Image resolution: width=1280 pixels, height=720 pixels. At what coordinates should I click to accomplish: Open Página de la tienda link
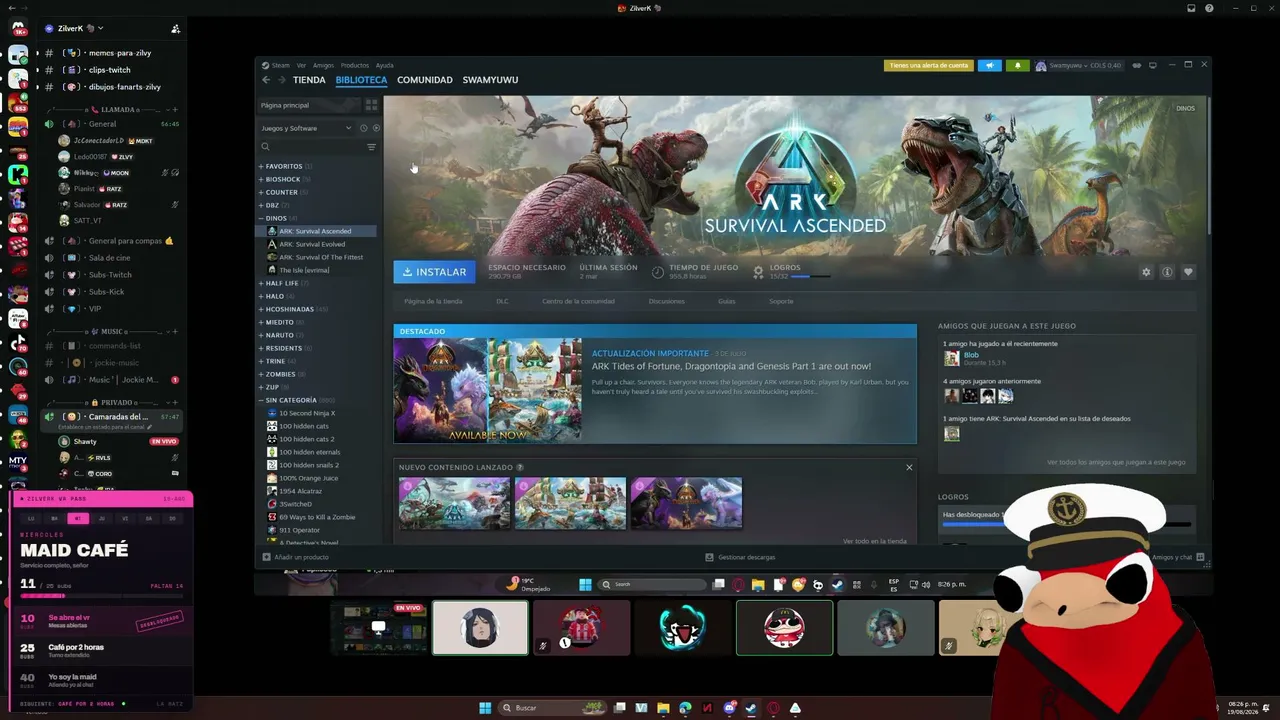click(433, 301)
